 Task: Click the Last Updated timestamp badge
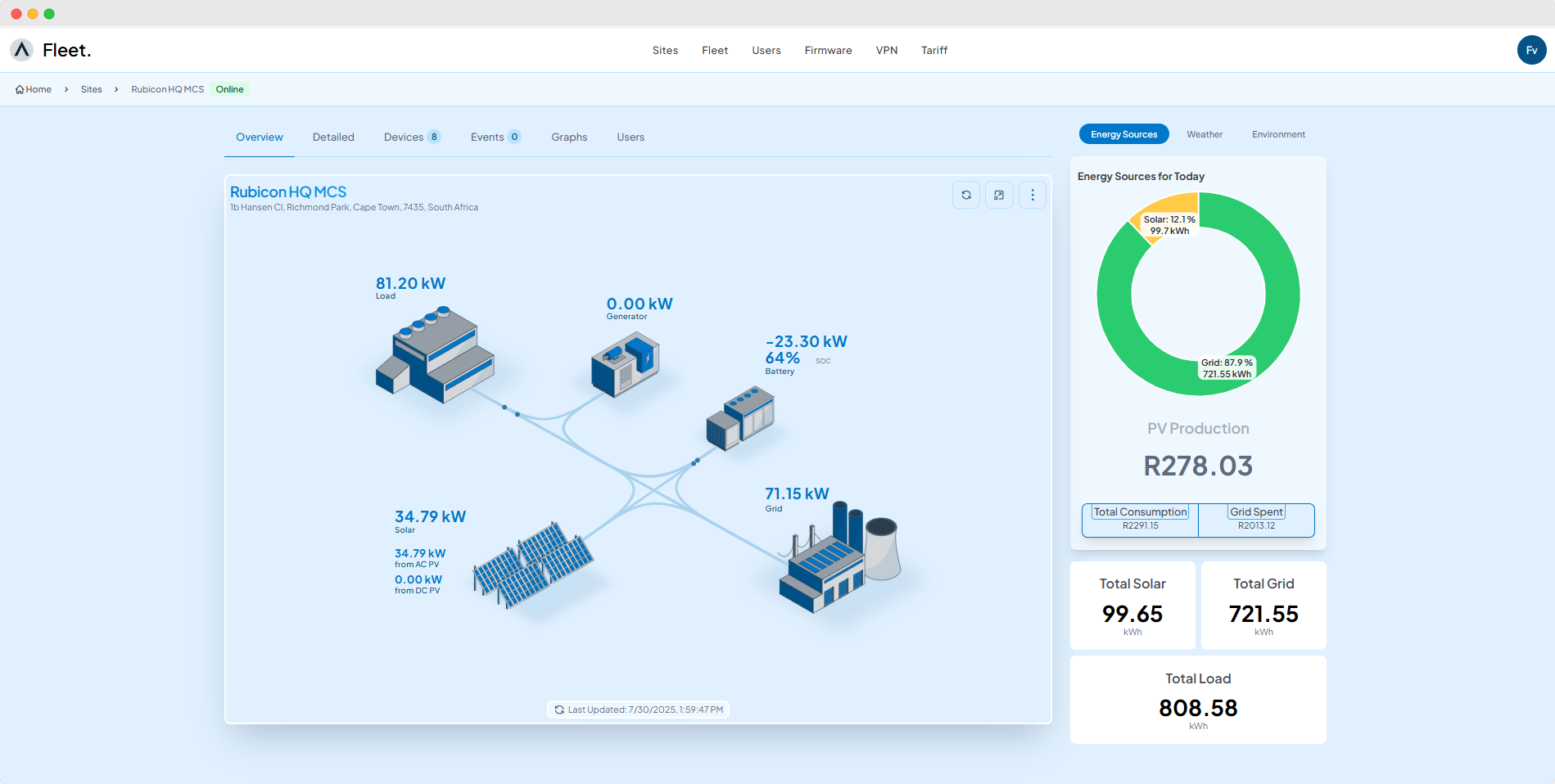tap(638, 710)
